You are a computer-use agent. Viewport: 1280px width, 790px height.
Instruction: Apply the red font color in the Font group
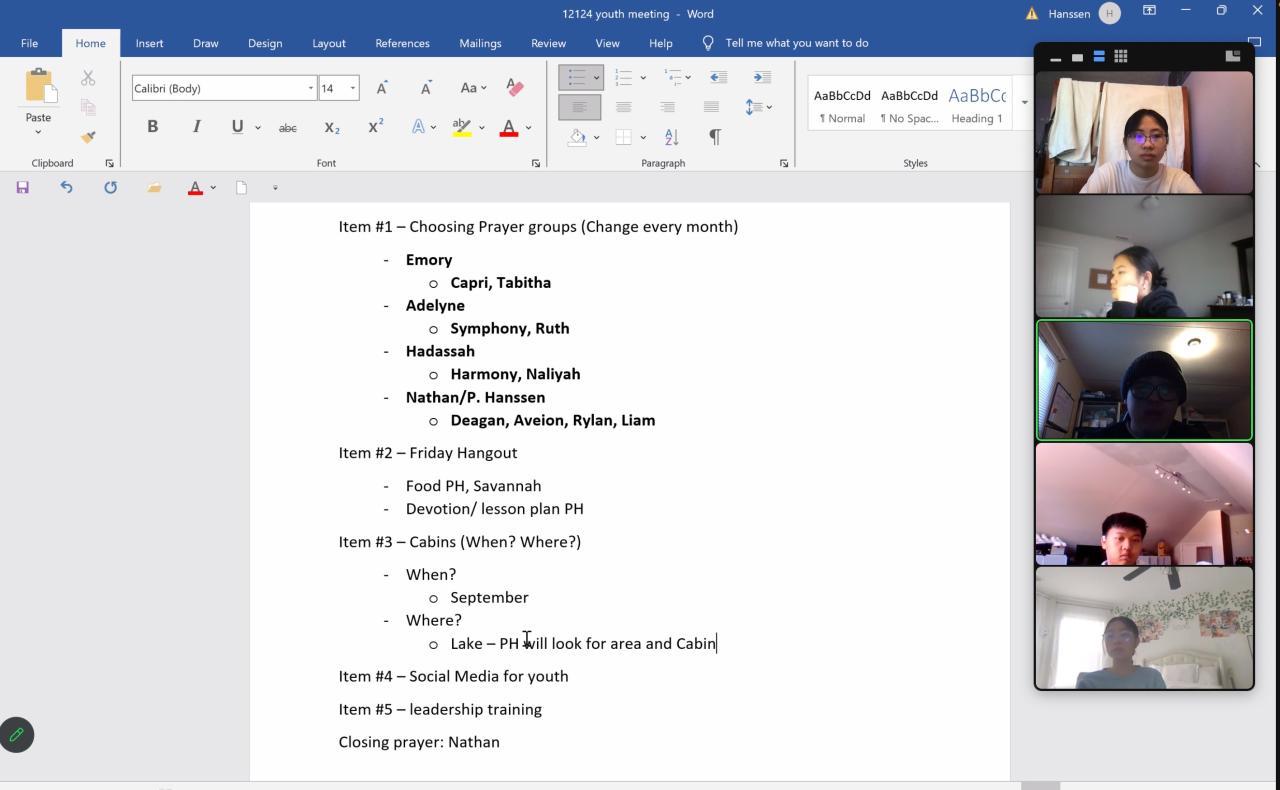click(509, 127)
